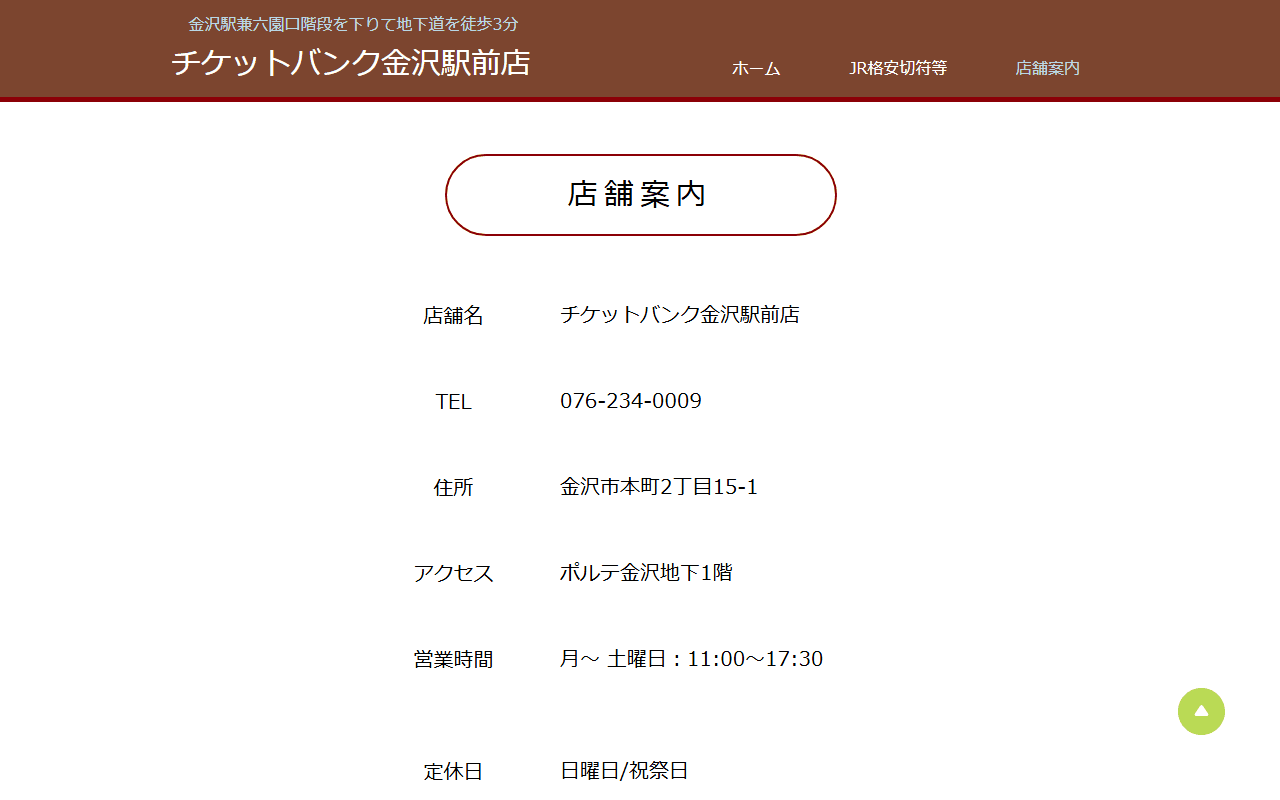The width and height of the screenshot is (1280, 800).
Task: Click the text ポルテ金沢地下1階
Action: [x=646, y=573]
